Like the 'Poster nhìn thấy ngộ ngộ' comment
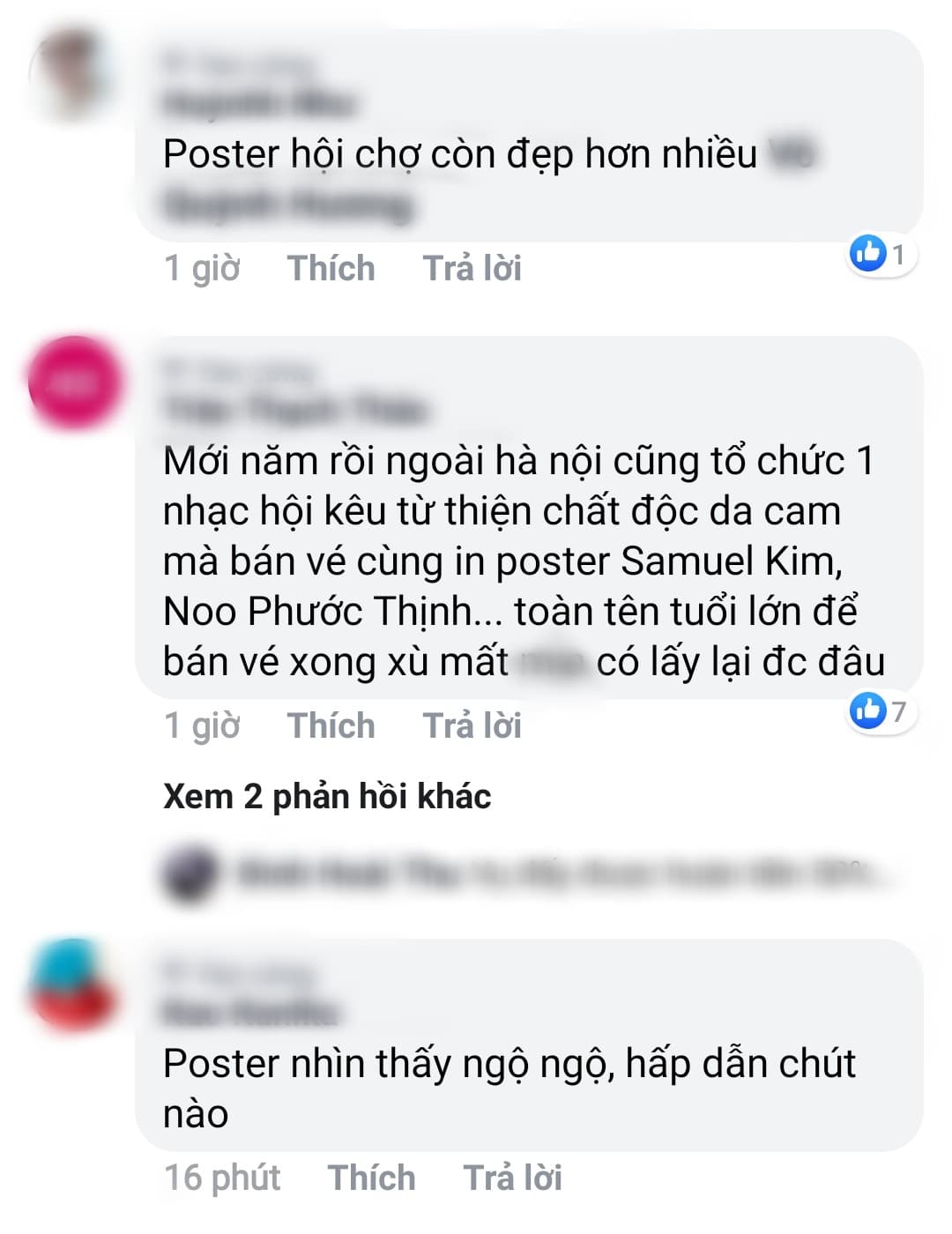This screenshot has width=952, height=1234. click(x=371, y=1178)
